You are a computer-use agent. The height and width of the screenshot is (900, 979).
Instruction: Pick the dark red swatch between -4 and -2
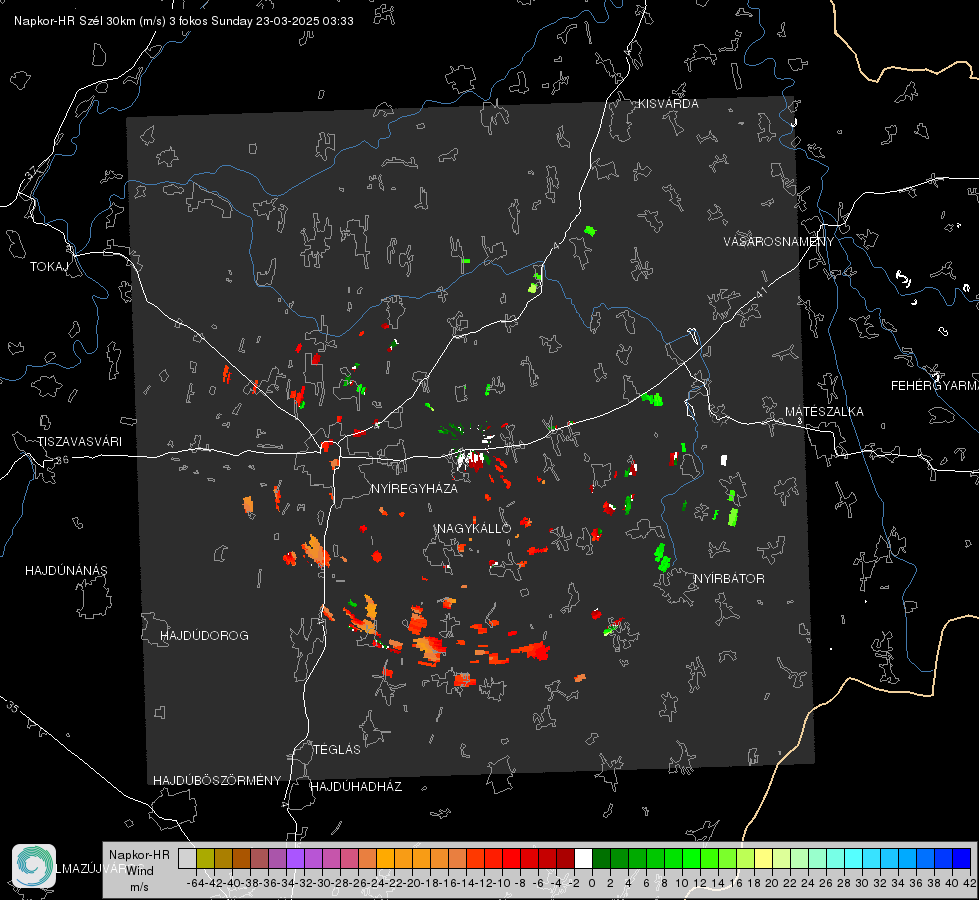coord(565,858)
